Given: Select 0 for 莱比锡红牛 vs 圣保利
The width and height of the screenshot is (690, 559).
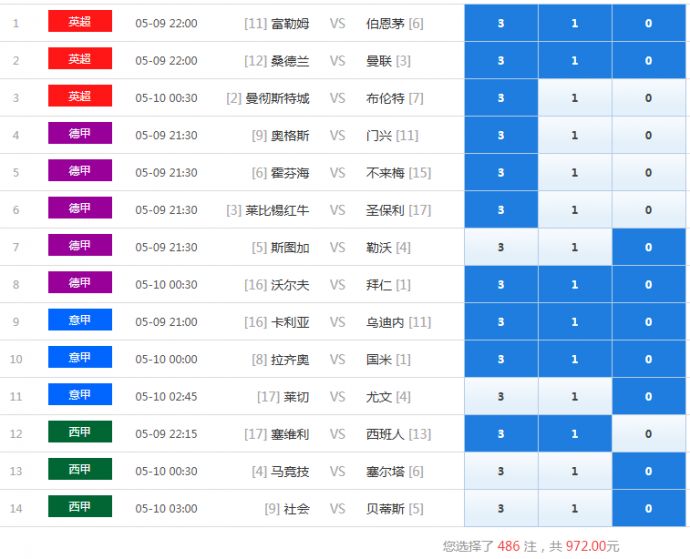Looking at the screenshot, I should click(x=649, y=210).
